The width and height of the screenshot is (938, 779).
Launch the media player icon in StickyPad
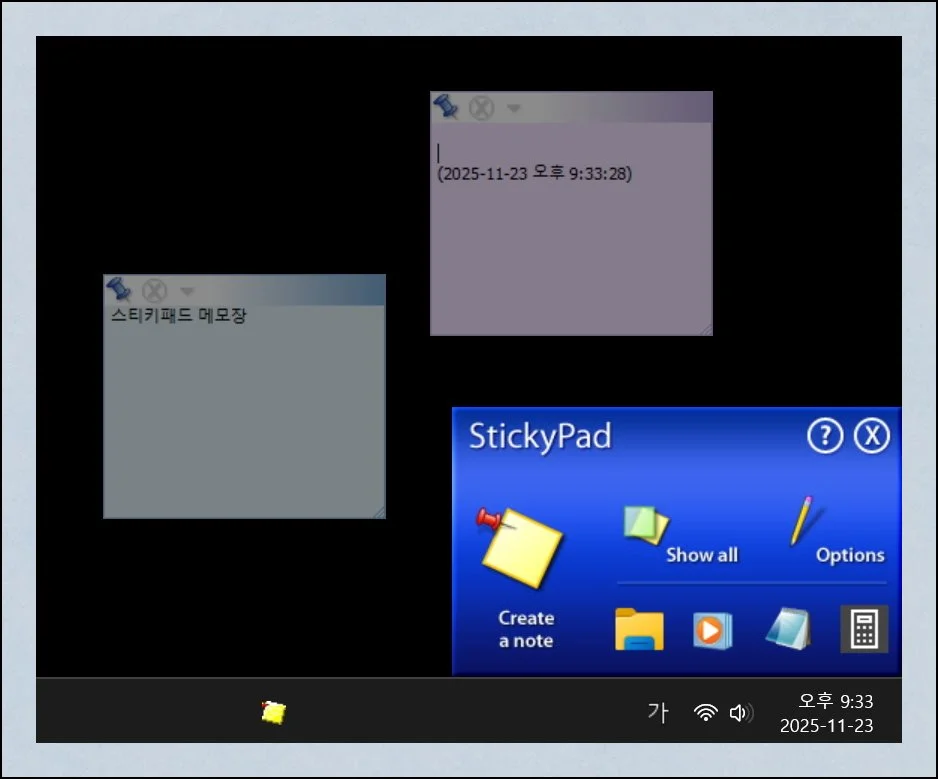click(x=713, y=630)
